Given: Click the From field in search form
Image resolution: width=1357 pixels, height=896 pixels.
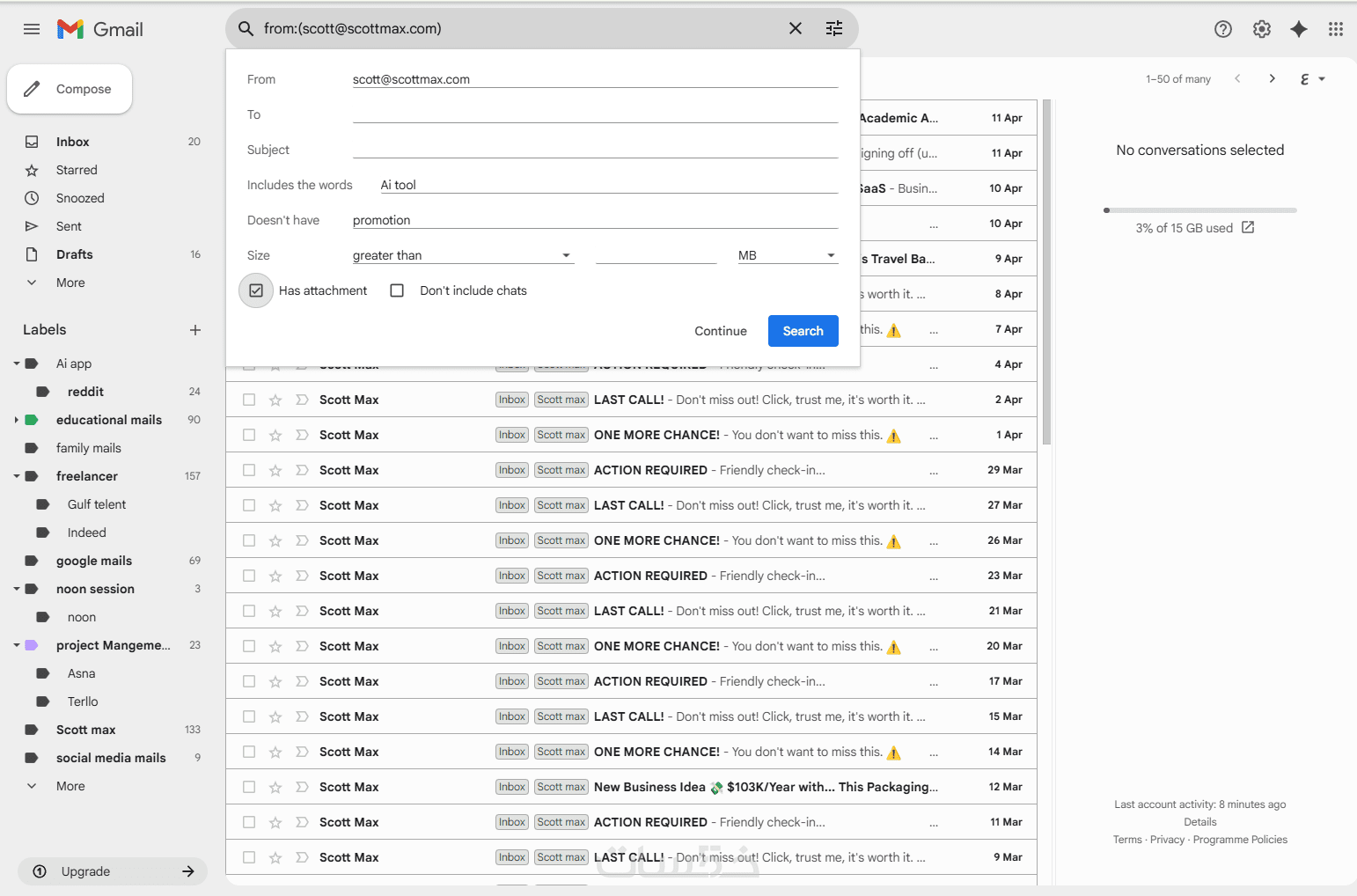Looking at the screenshot, I should (595, 79).
